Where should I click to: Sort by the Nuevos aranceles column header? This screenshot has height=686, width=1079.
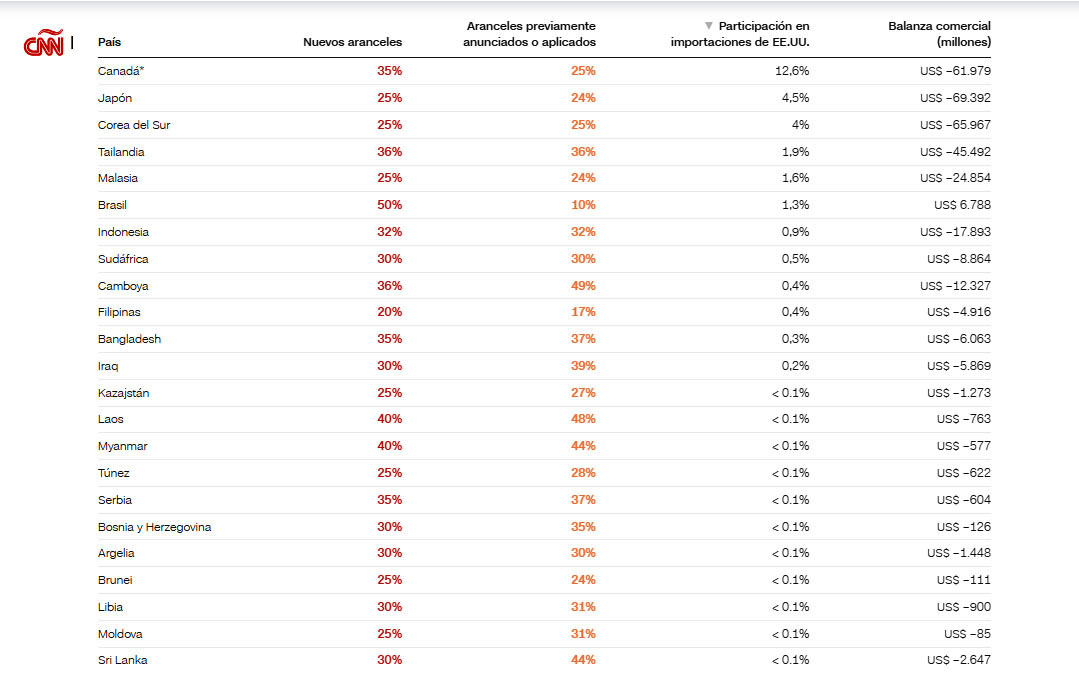point(352,42)
